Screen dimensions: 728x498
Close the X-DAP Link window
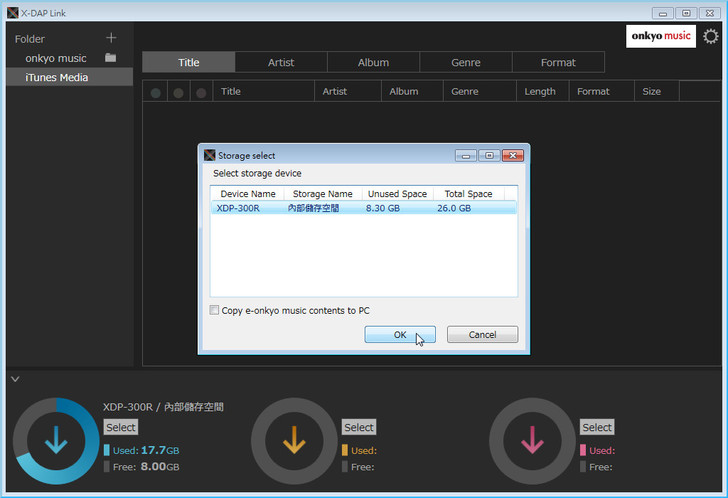pyautogui.click(x=709, y=13)
